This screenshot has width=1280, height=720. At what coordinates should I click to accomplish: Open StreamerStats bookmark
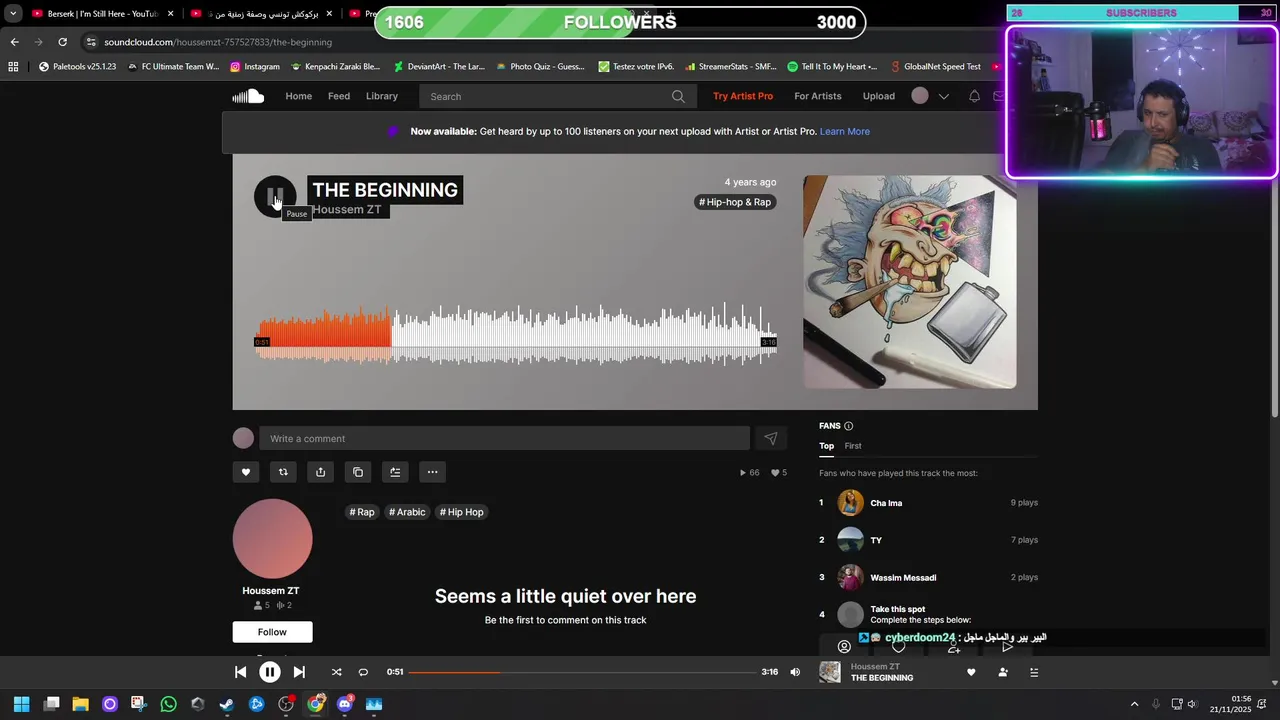click(730, 67)
